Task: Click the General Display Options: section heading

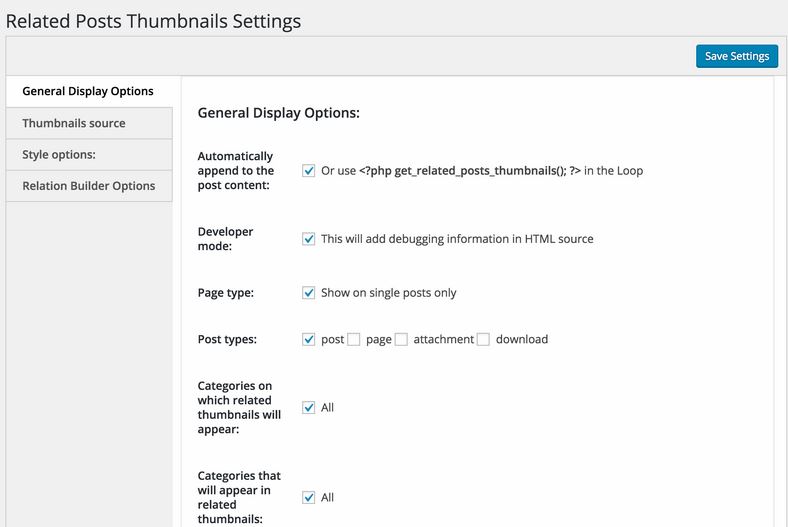Action: (x=278, y=113)
